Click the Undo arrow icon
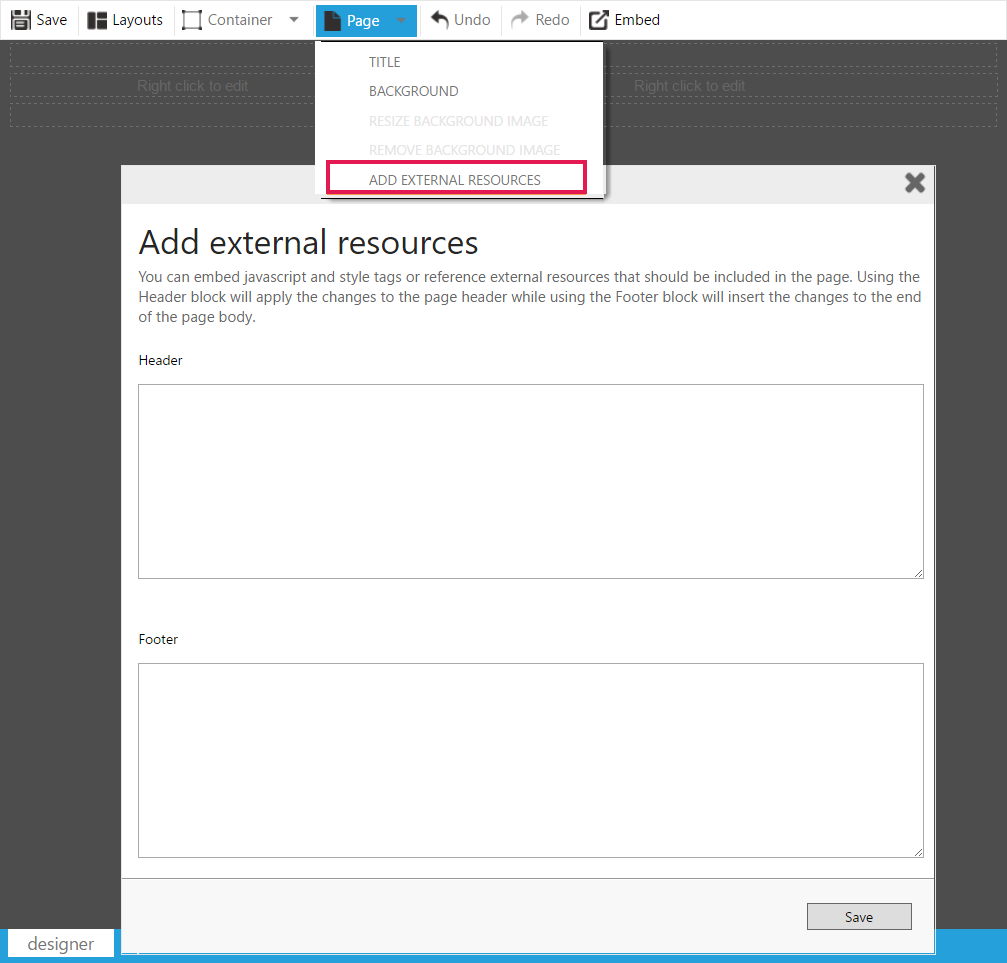 coord(440,20)
